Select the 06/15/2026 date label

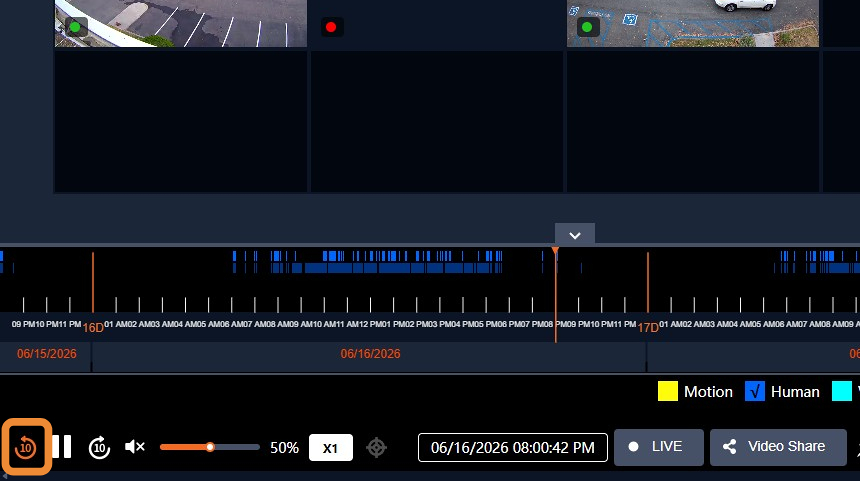pyautogui.click(x=47, y=354)
